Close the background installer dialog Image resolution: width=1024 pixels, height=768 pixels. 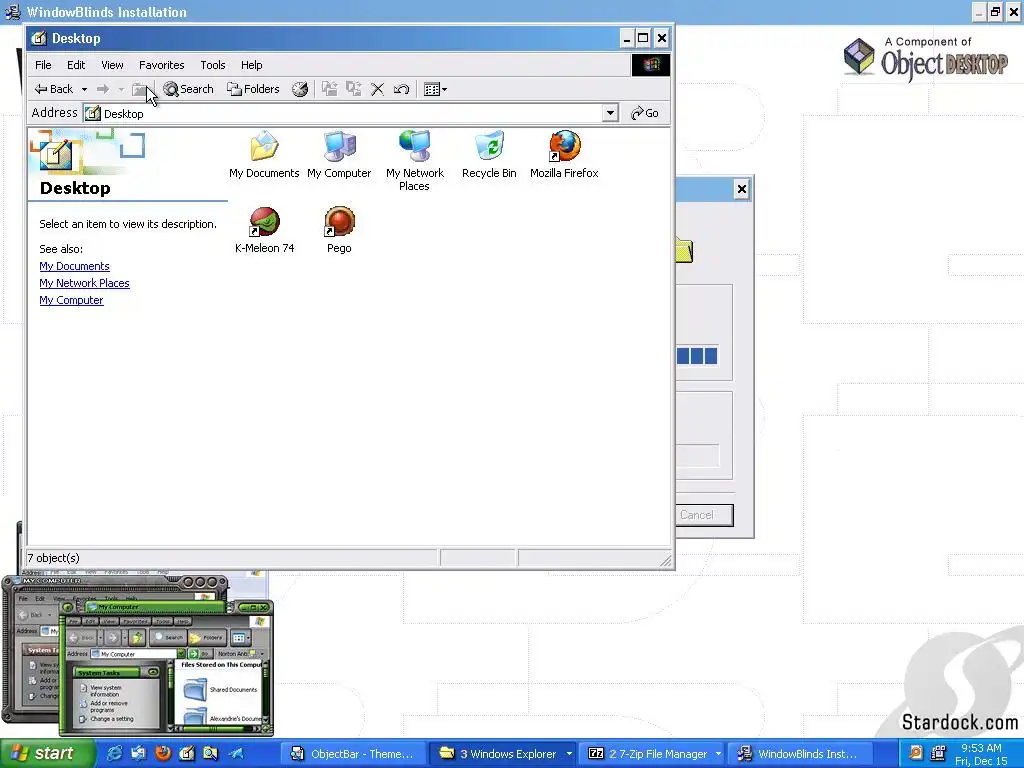(741, 189)
